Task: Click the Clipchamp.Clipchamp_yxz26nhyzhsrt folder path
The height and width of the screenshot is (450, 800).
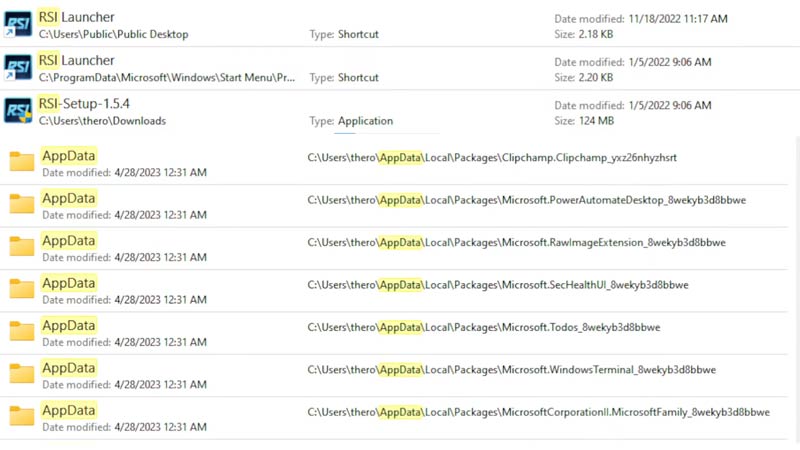Action: (492, 158)
